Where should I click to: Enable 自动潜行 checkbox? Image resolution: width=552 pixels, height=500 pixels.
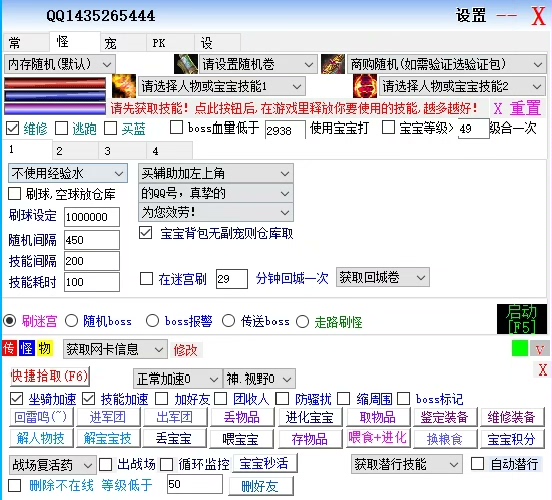(x=477, y=463)
